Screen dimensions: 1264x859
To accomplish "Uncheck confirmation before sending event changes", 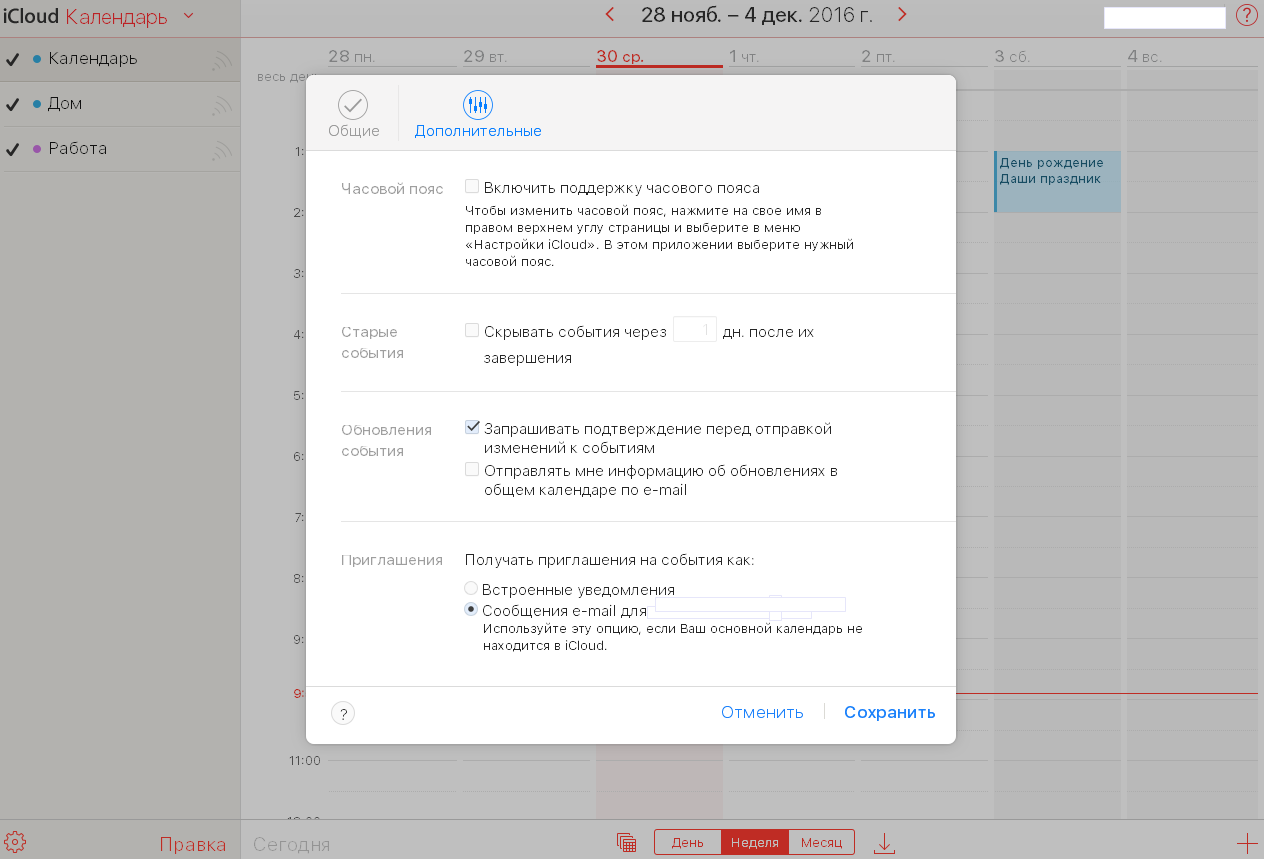I will click(x=472, y=427).
